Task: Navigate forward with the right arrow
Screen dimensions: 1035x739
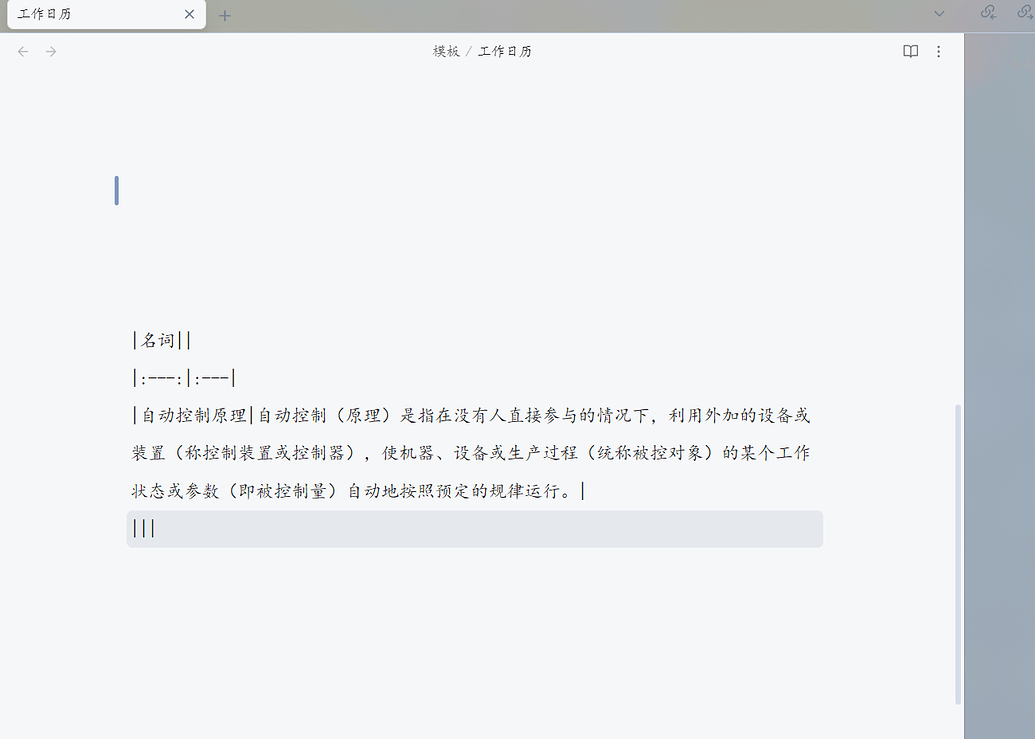Action: 51,51
